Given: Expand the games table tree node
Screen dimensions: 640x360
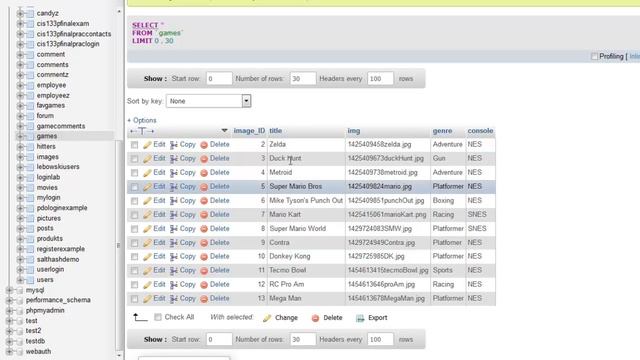Looking at the screenshot, I should coord(20,136).
